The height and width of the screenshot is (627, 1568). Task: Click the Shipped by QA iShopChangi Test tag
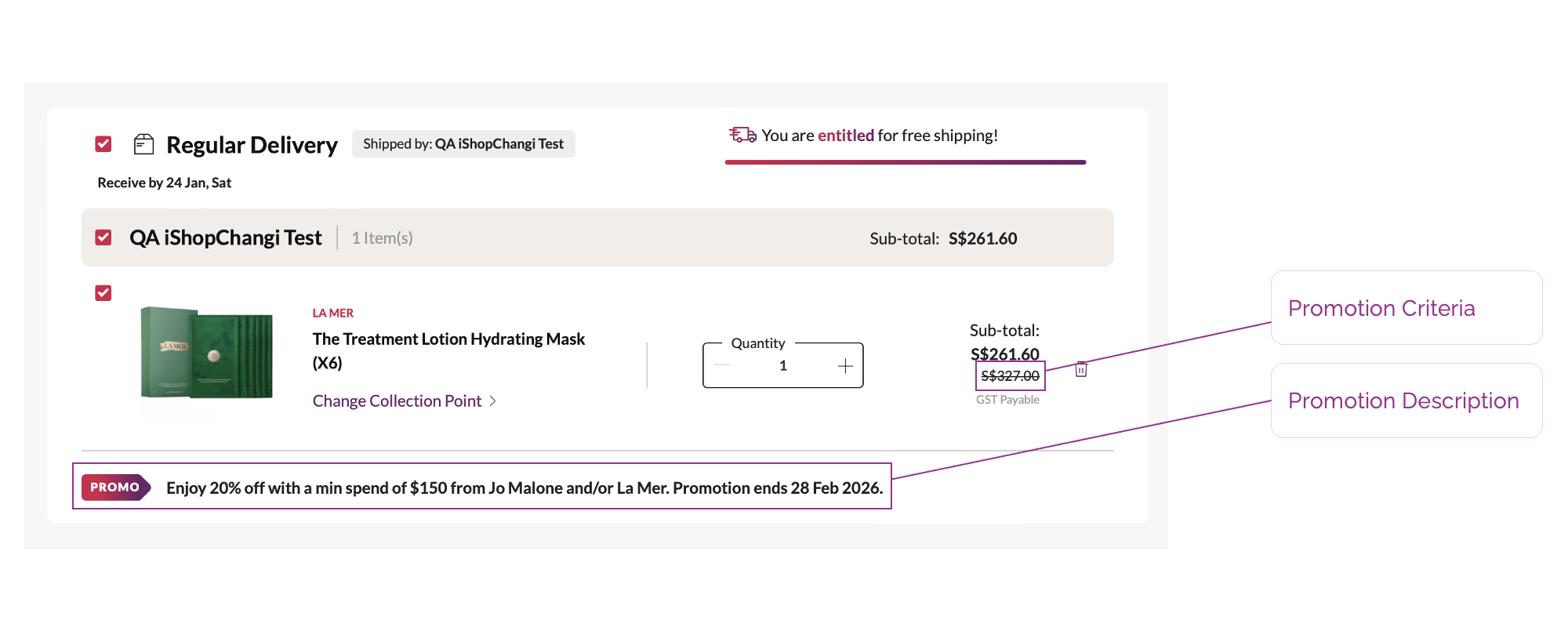tap(463, 144)
